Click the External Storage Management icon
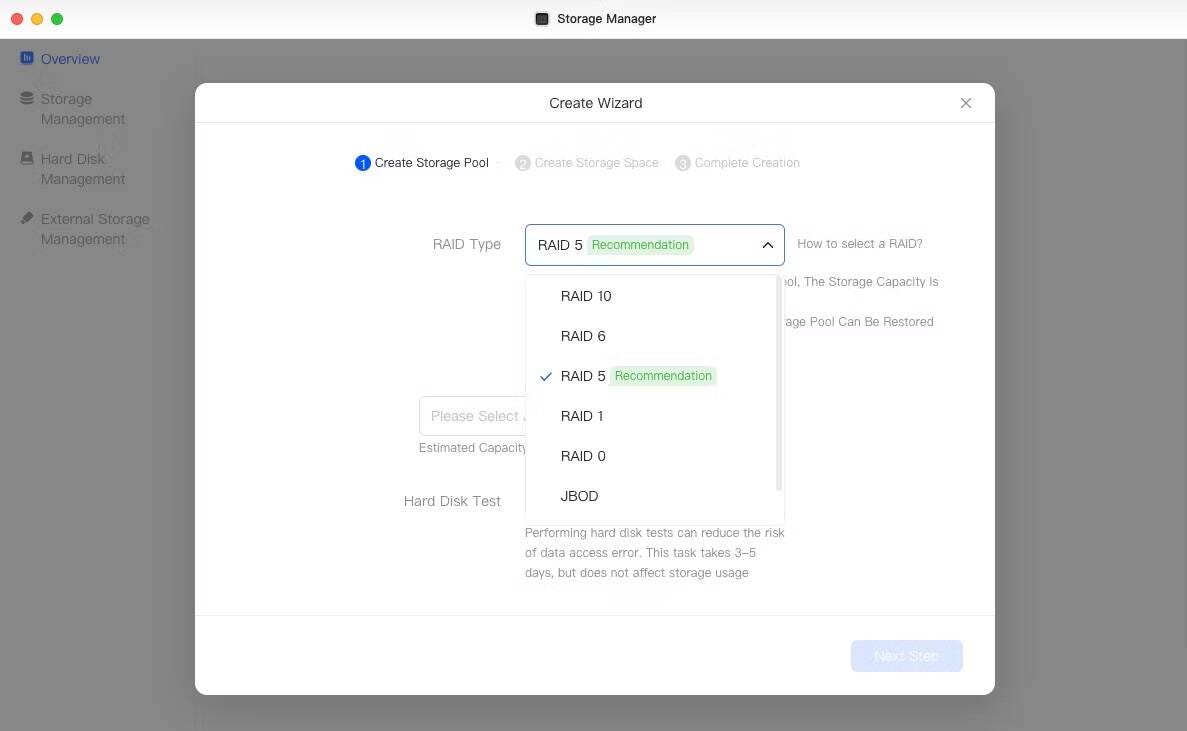Screen dimensions: 1187x731 tap(27, 218)
